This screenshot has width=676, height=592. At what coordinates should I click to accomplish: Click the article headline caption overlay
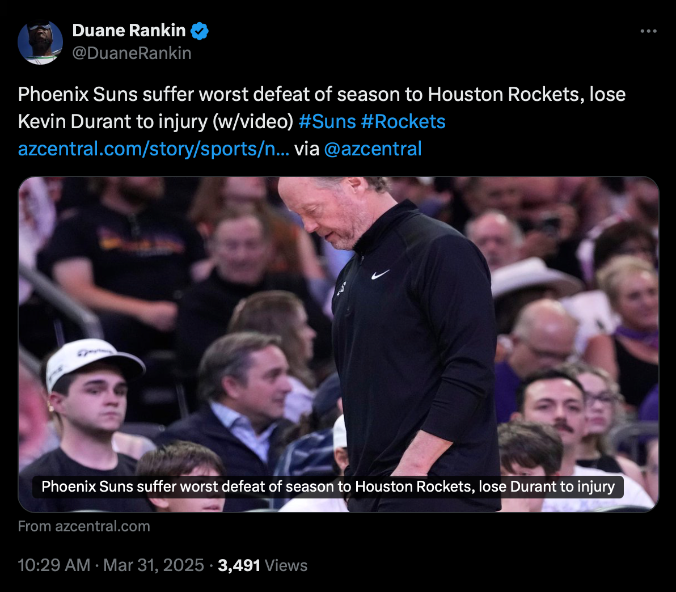[x=328, y=487]
